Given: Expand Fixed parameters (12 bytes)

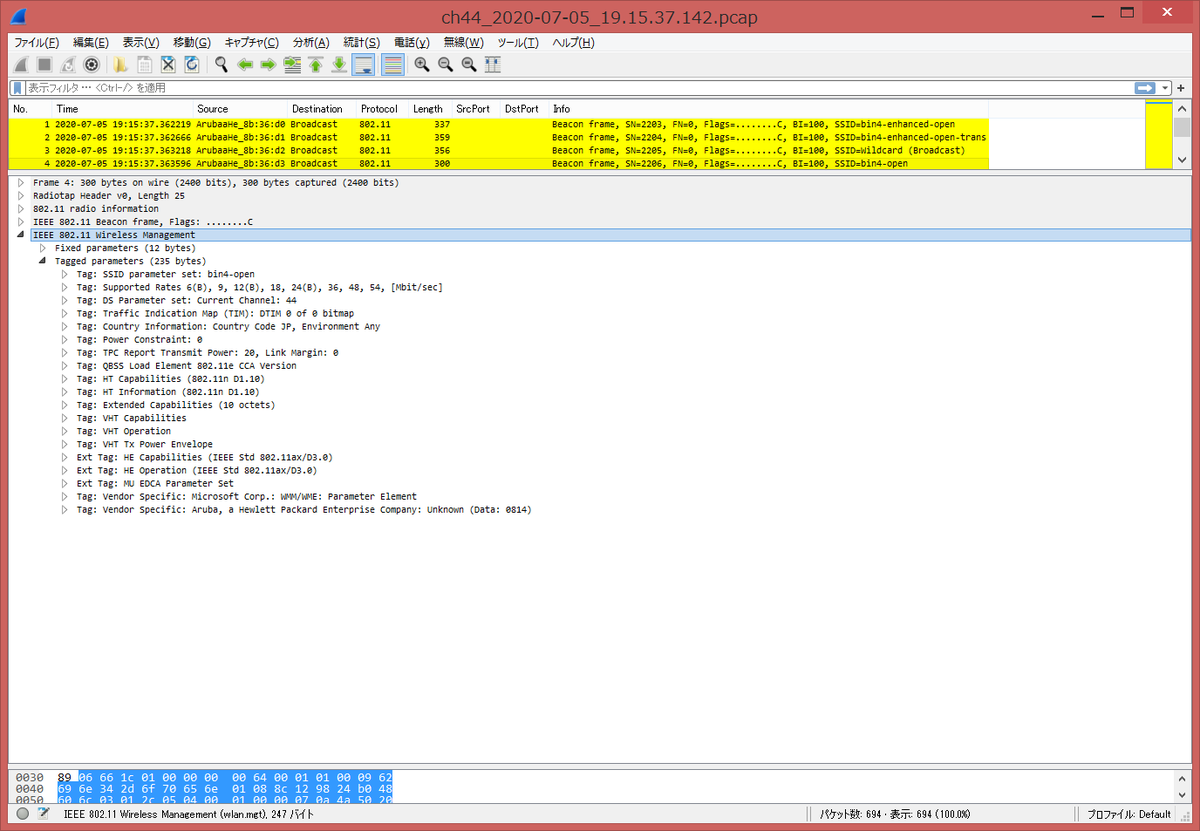Looking at the screenshot, I should 43,248.
